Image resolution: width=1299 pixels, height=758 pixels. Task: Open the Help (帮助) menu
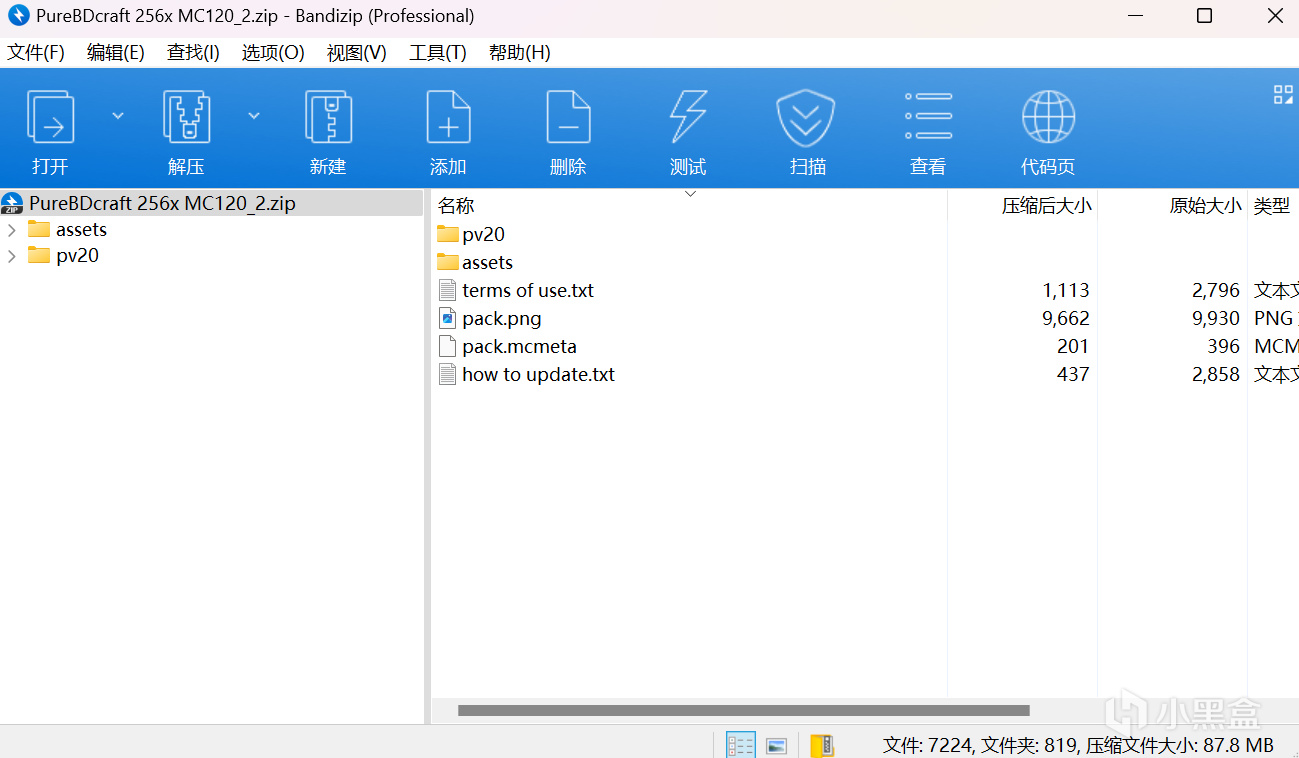[520, 53]
